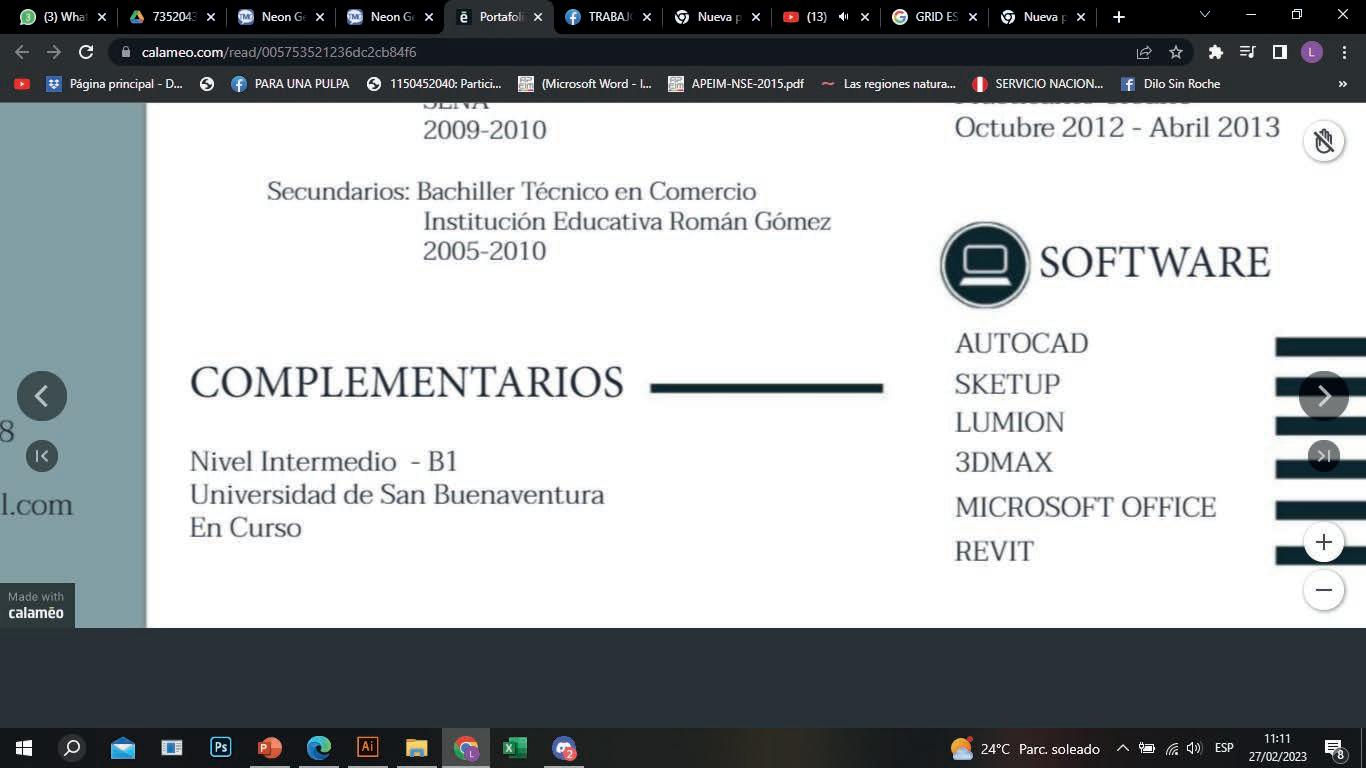This screenshot has height=768, width=1366.
Task: Open a new browser tab
Action: tap(1118, 17)
